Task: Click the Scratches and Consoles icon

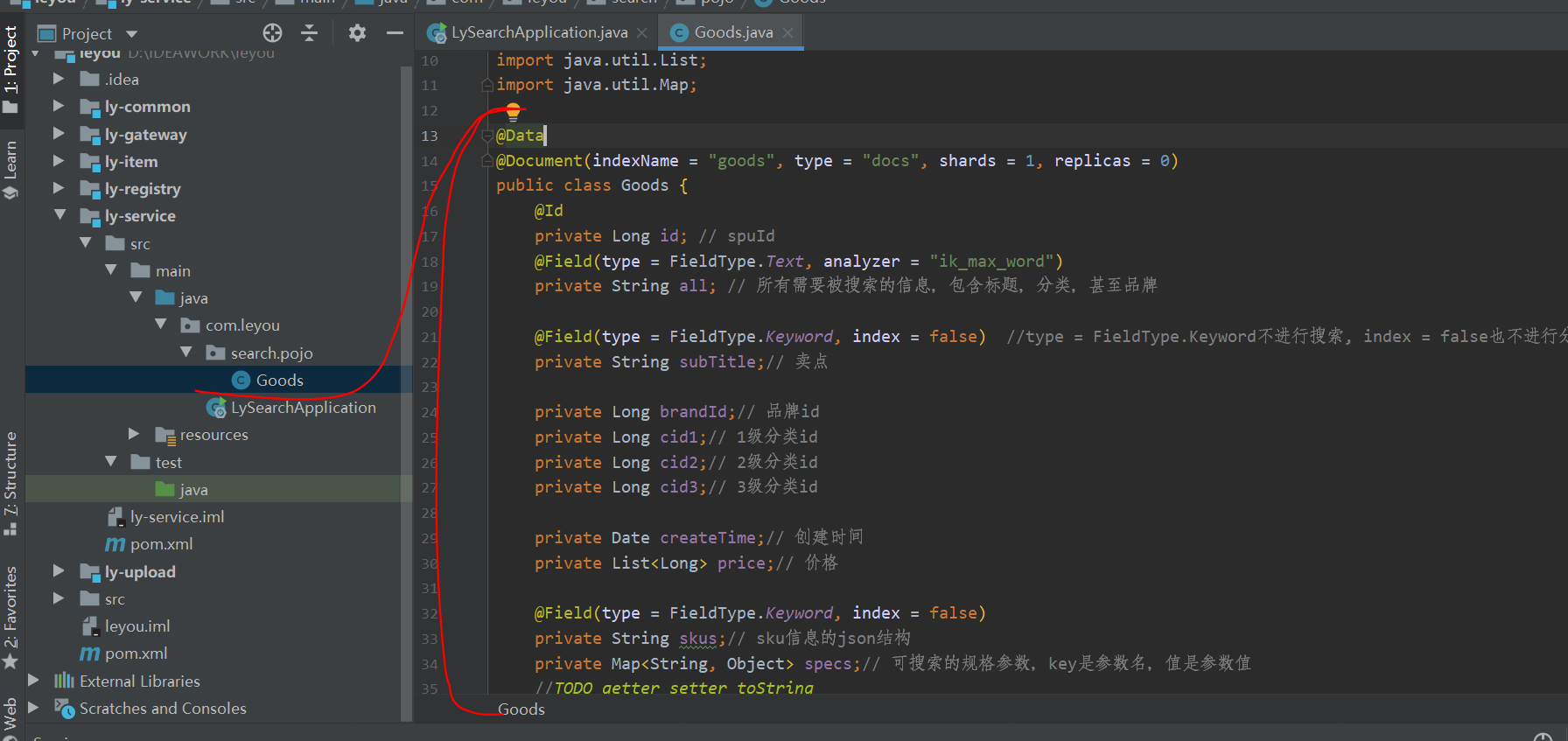Action: pyautogui.click(x=64, y=708)
